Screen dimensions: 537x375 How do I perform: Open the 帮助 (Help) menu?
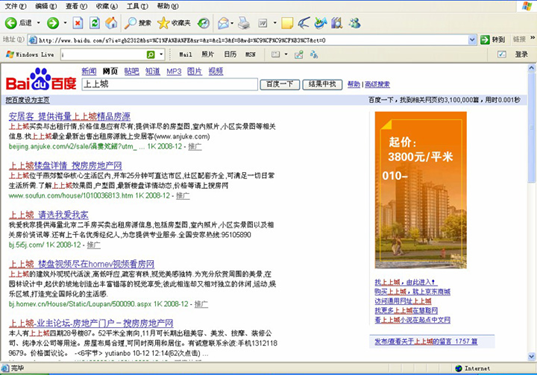coord(167,6)
